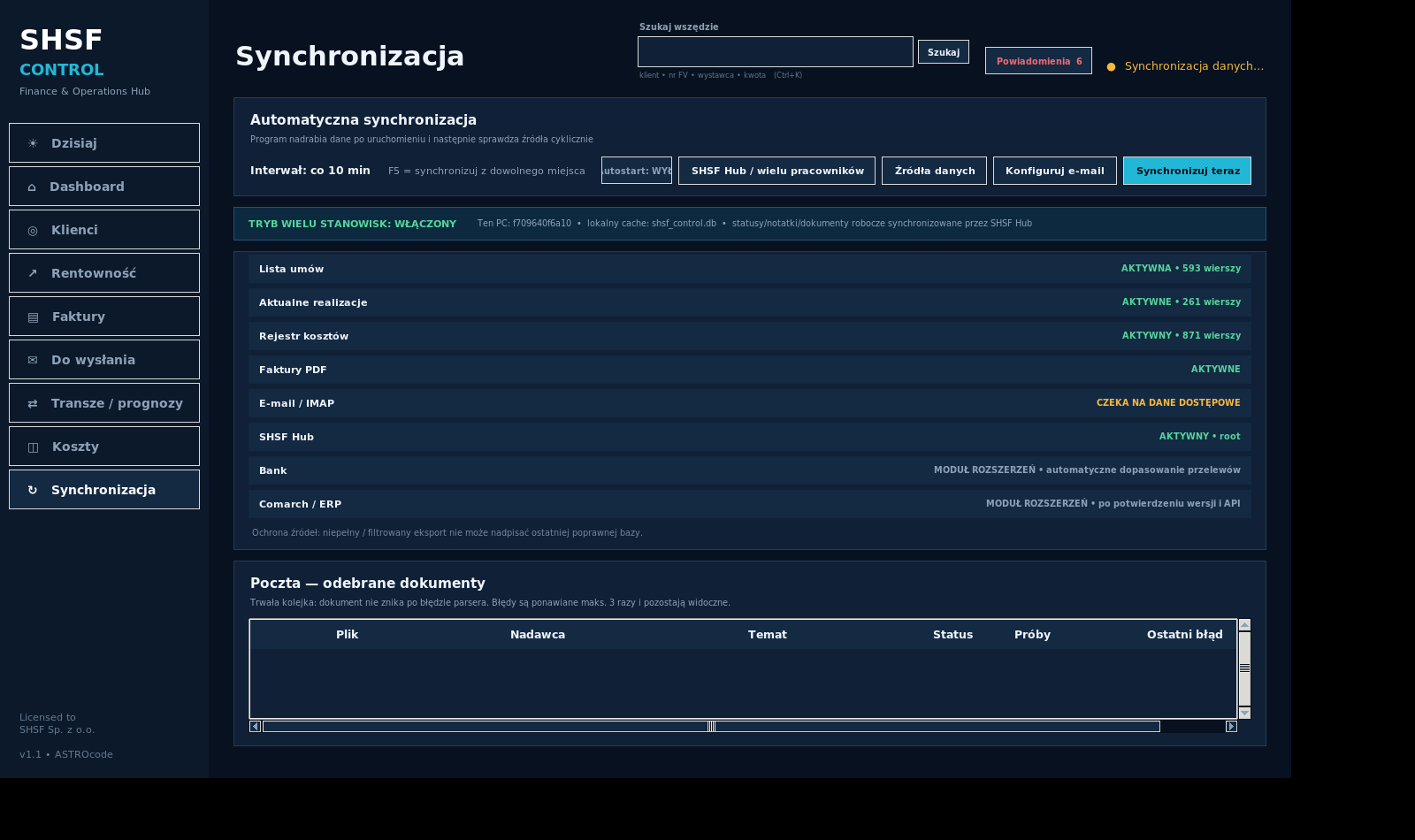Click the panel icon beside Koszty
The height and width of the screenshot is (840, 1415).
click(33, 447)
